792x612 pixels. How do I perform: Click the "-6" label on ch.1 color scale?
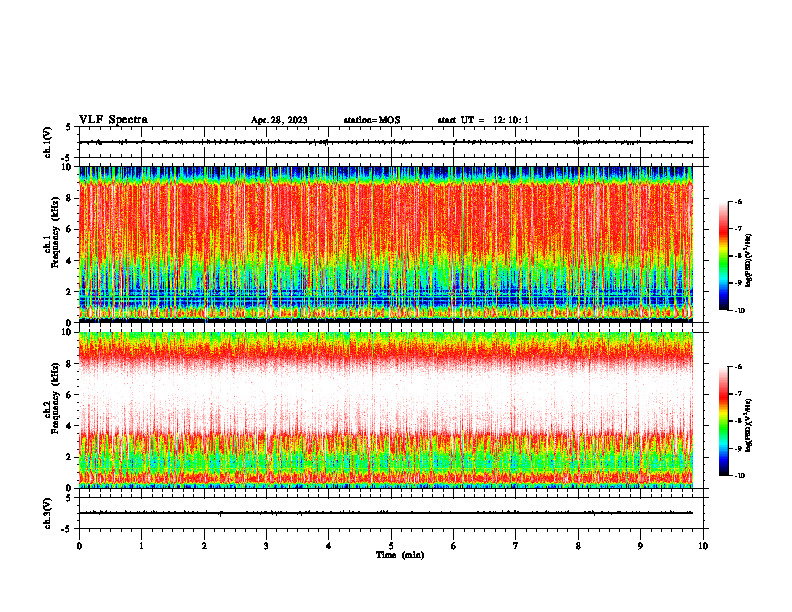click(x=738, y=201)
